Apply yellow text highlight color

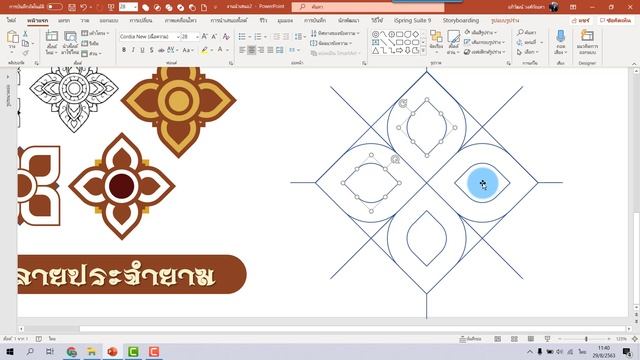pos(204,50)
